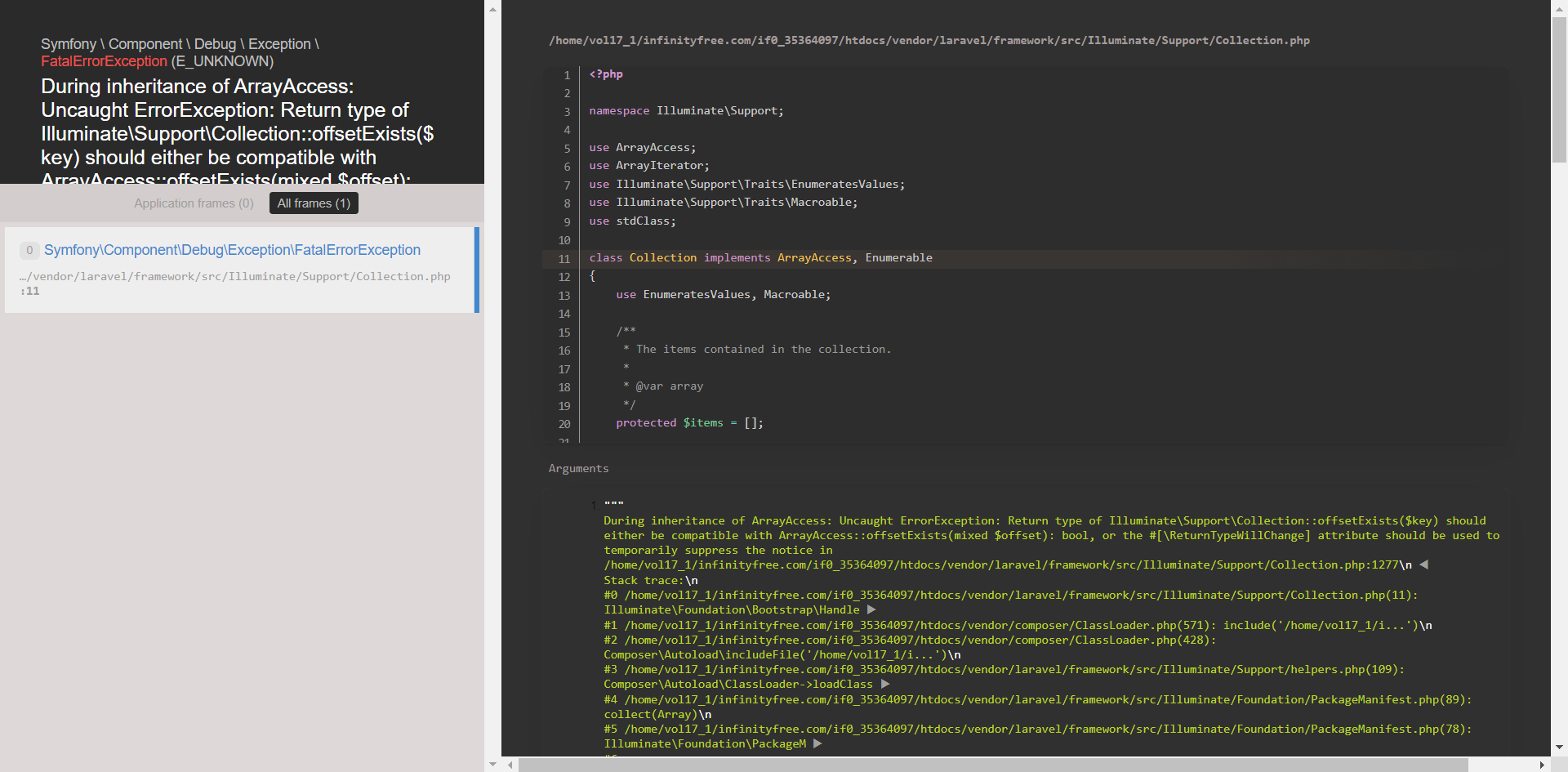Click the horizontal scrollbar left arrow
1568x772 pixels.
(x=510, y=765)
